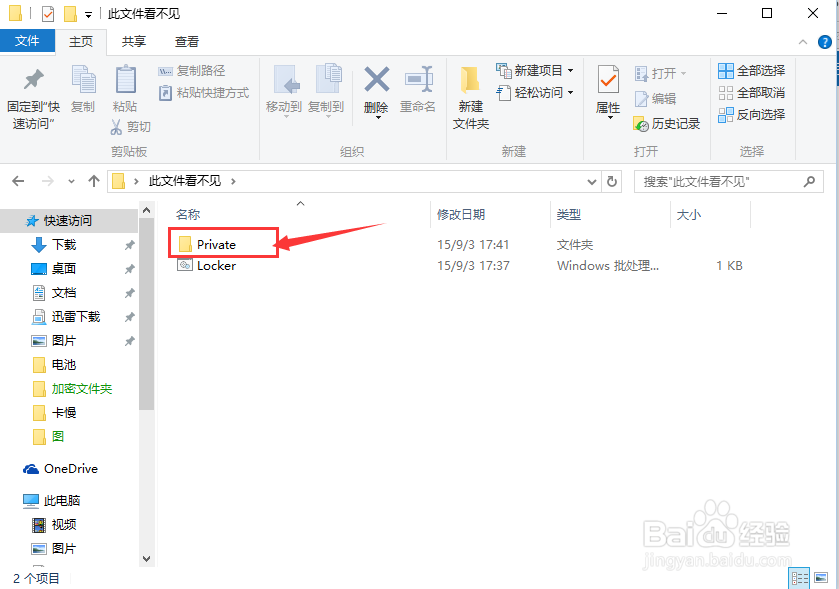
Task: Select 快速访问 Quick access in sidebar
Action: coord(68,220)
